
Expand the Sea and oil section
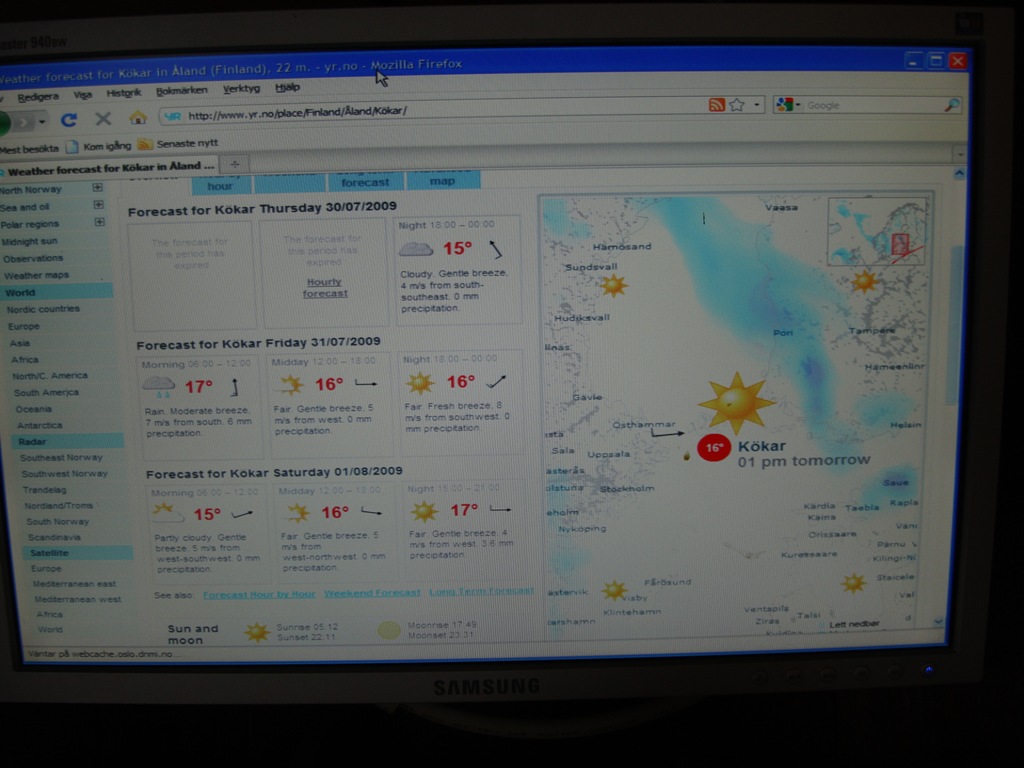(98, 205)
